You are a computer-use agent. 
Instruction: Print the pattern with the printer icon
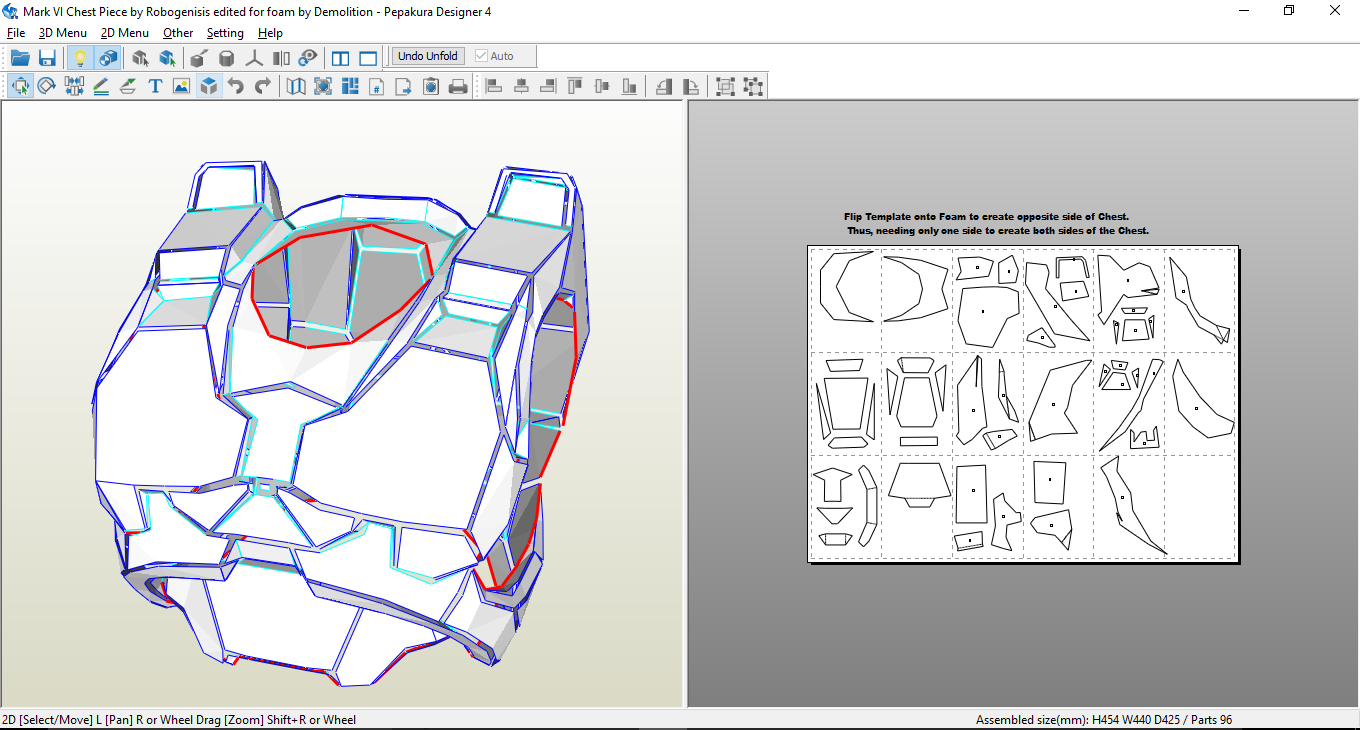click(458, 86)
